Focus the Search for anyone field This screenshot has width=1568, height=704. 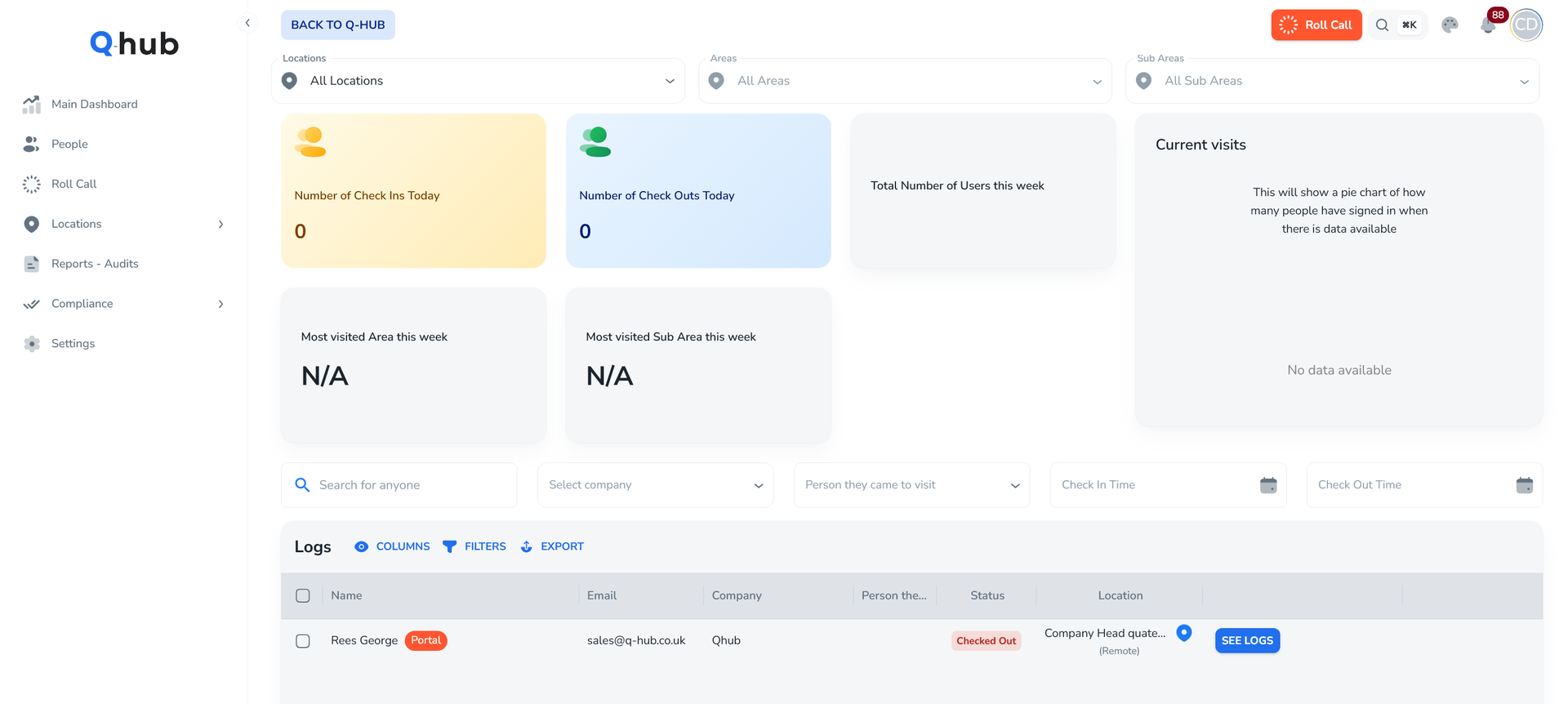pyautogui.click(x=399, y=485)
